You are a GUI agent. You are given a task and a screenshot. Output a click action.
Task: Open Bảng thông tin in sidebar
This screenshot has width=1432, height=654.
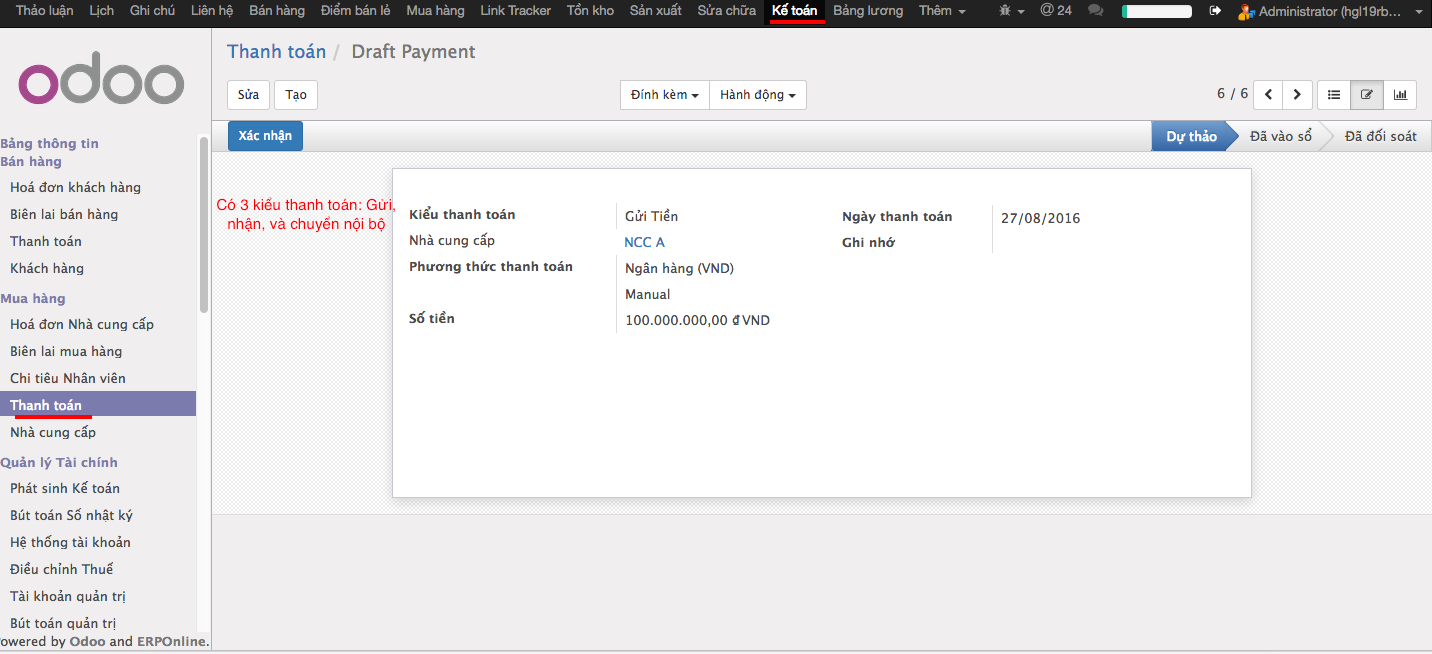[x=49, y=144]
